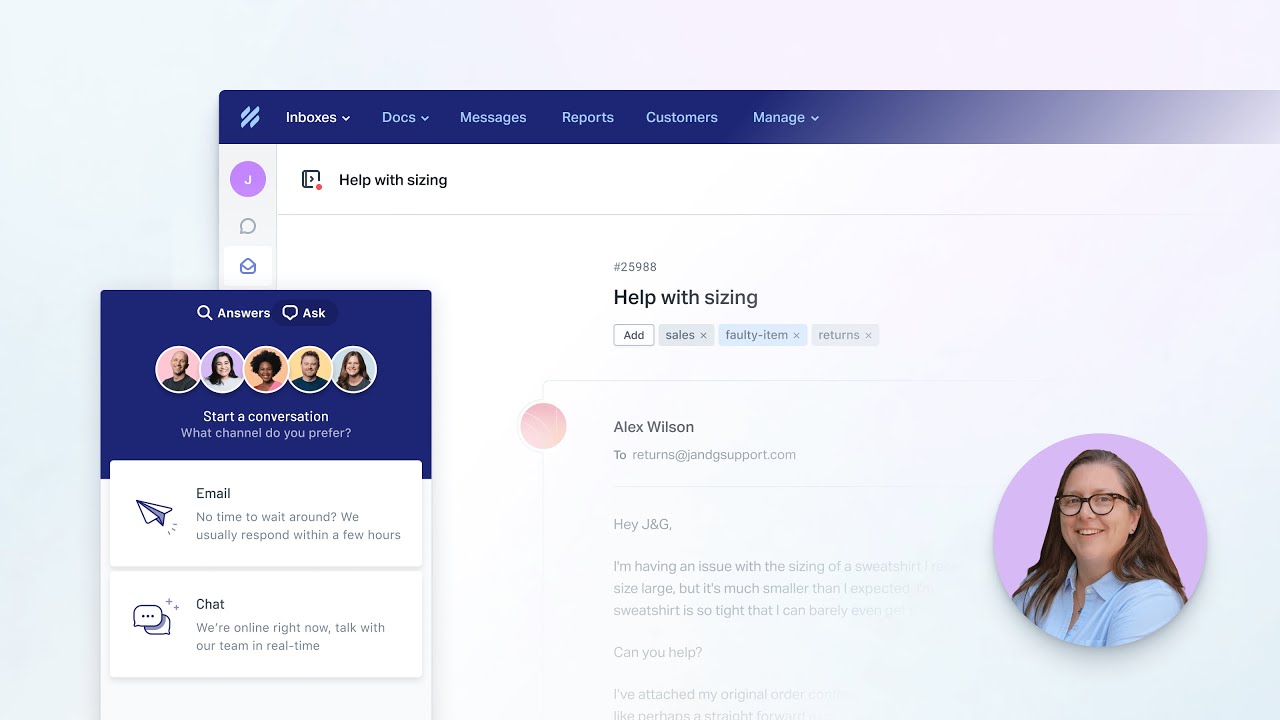
Task: Click the conversation icon beside Help with sizing
Action: coord(311,180)
